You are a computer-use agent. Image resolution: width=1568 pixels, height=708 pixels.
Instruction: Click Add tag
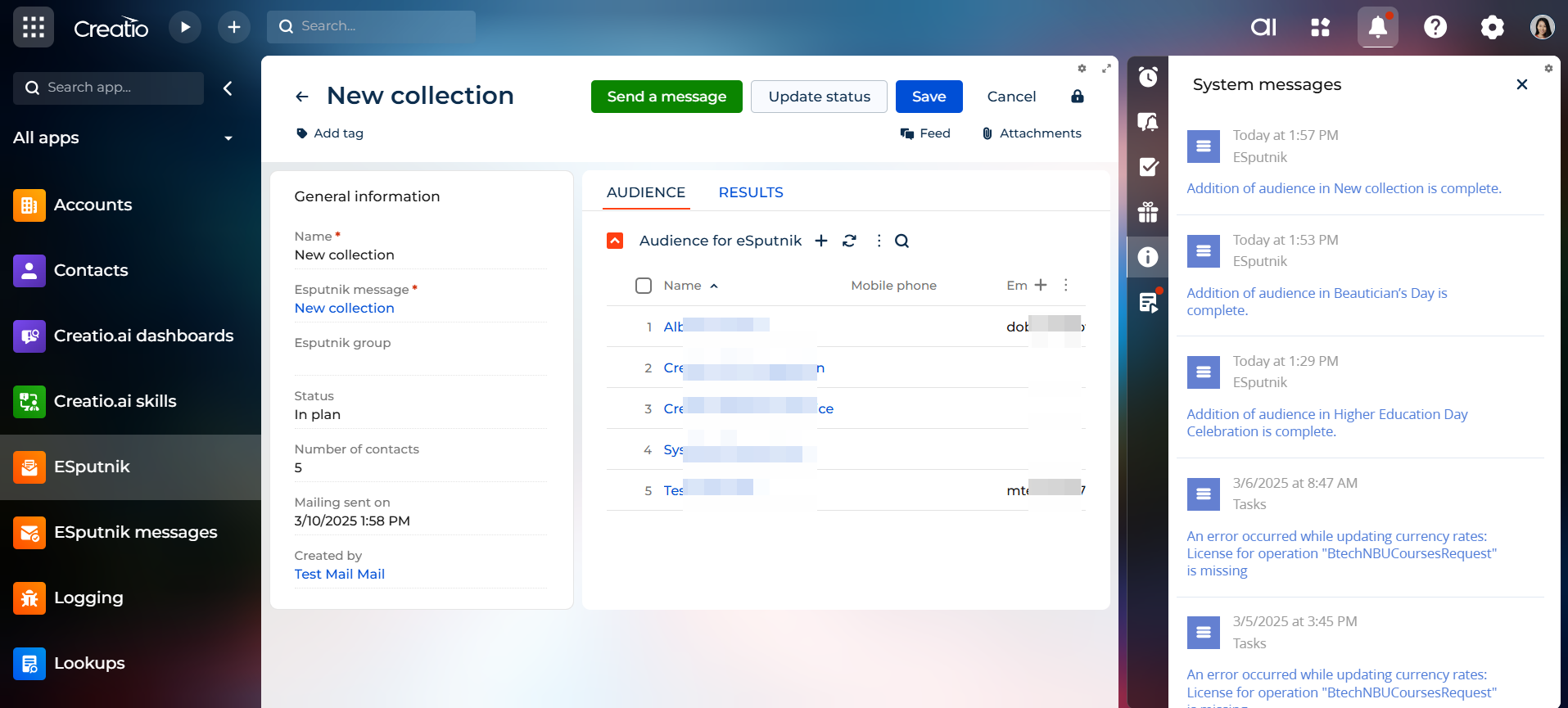(330, 133)
